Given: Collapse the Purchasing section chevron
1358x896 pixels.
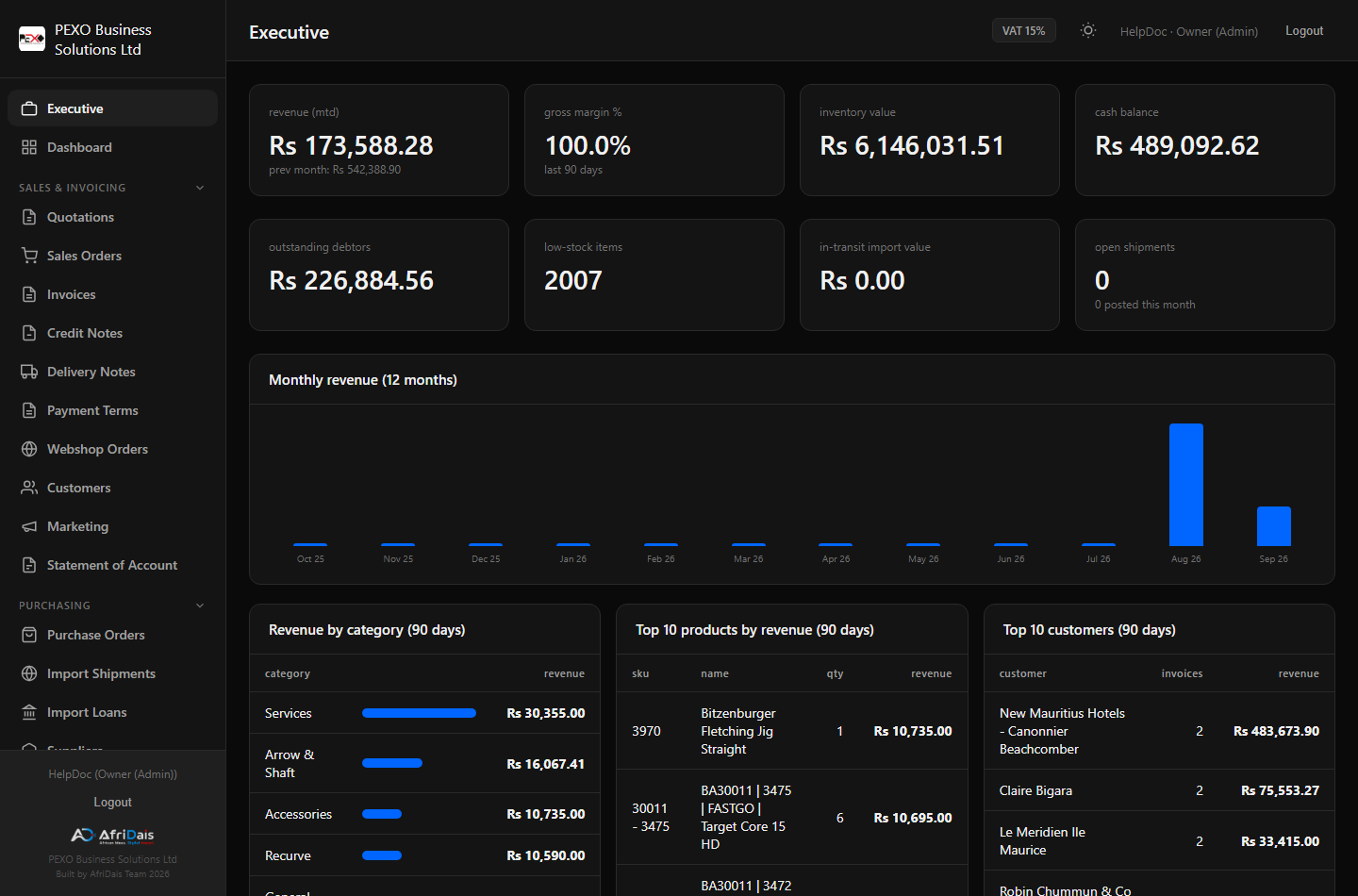Looking at the screenshot, I should pyautogui.click(x=200, y=606).
